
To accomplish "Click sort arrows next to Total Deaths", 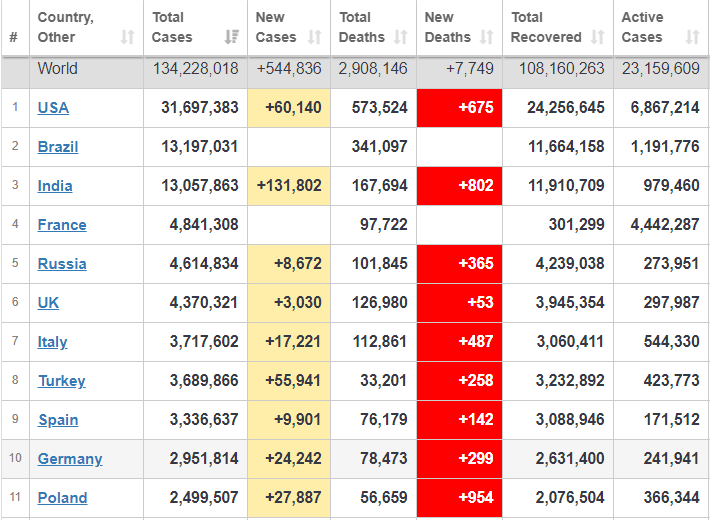I will pyautogui.click(x=400, y=37).
